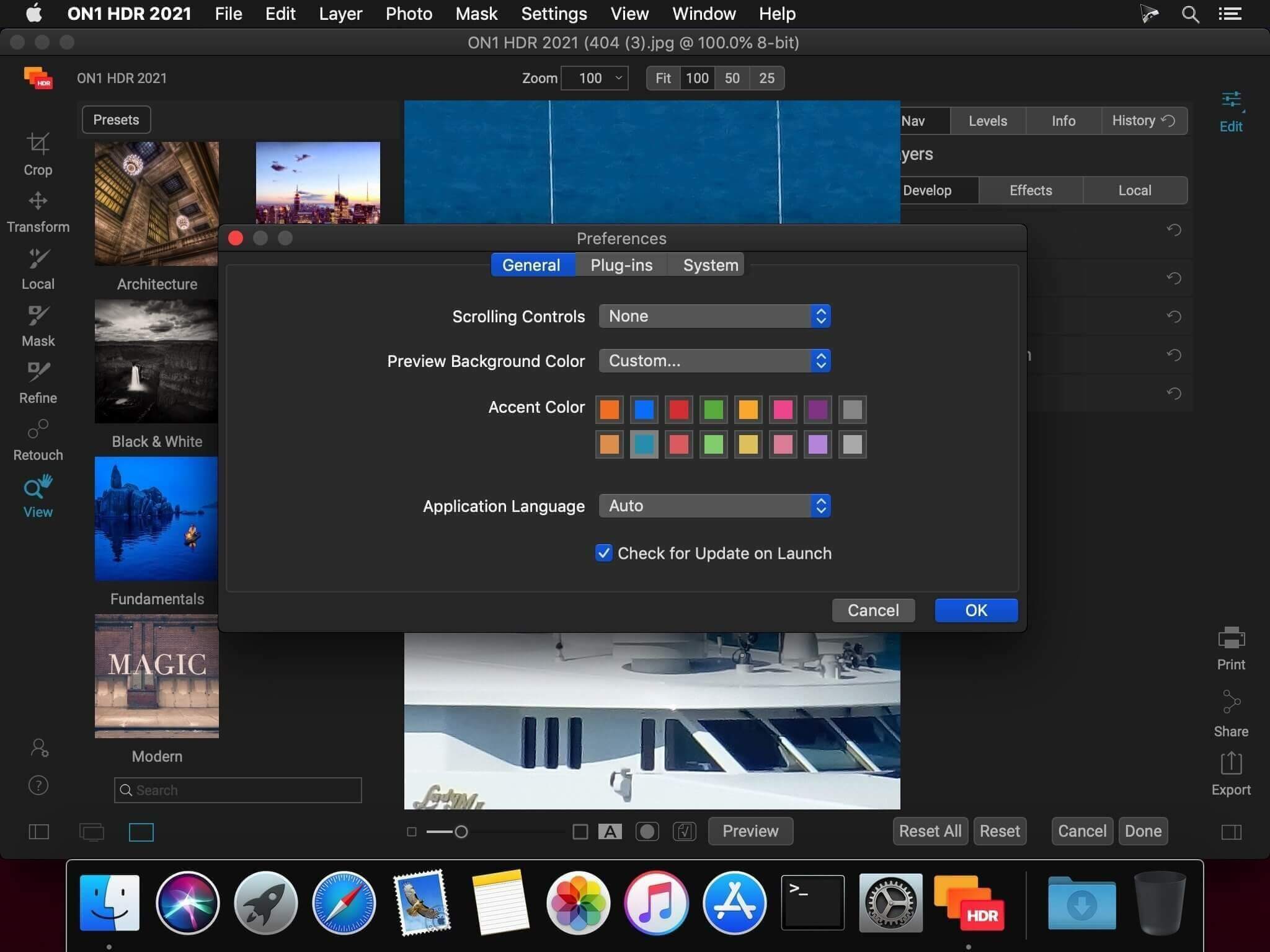This screenshot has height=952, width=1270.
Task: Click the Share icon
Action: (1231, 714)
